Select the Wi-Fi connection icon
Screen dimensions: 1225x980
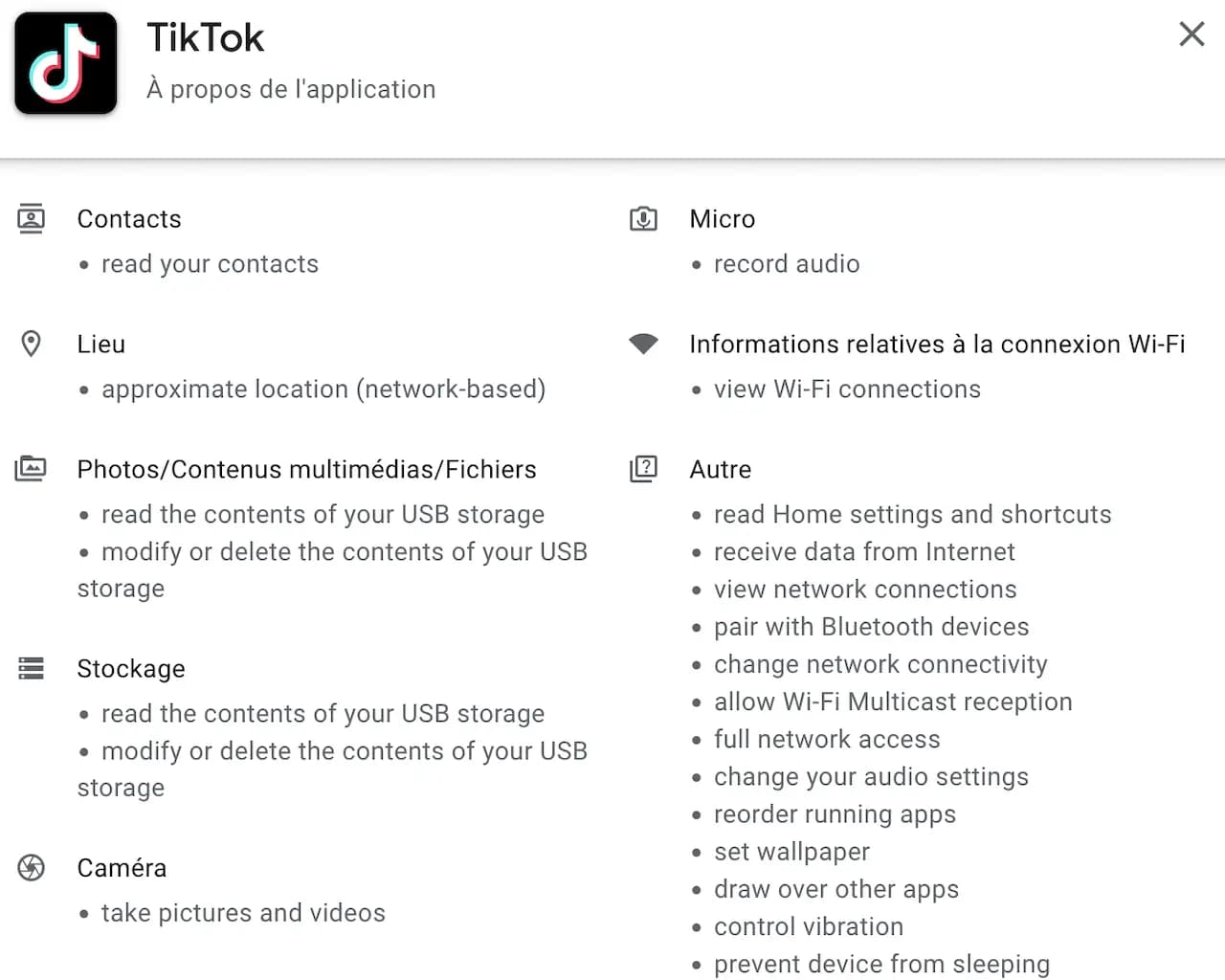click(x=643, y=344)
